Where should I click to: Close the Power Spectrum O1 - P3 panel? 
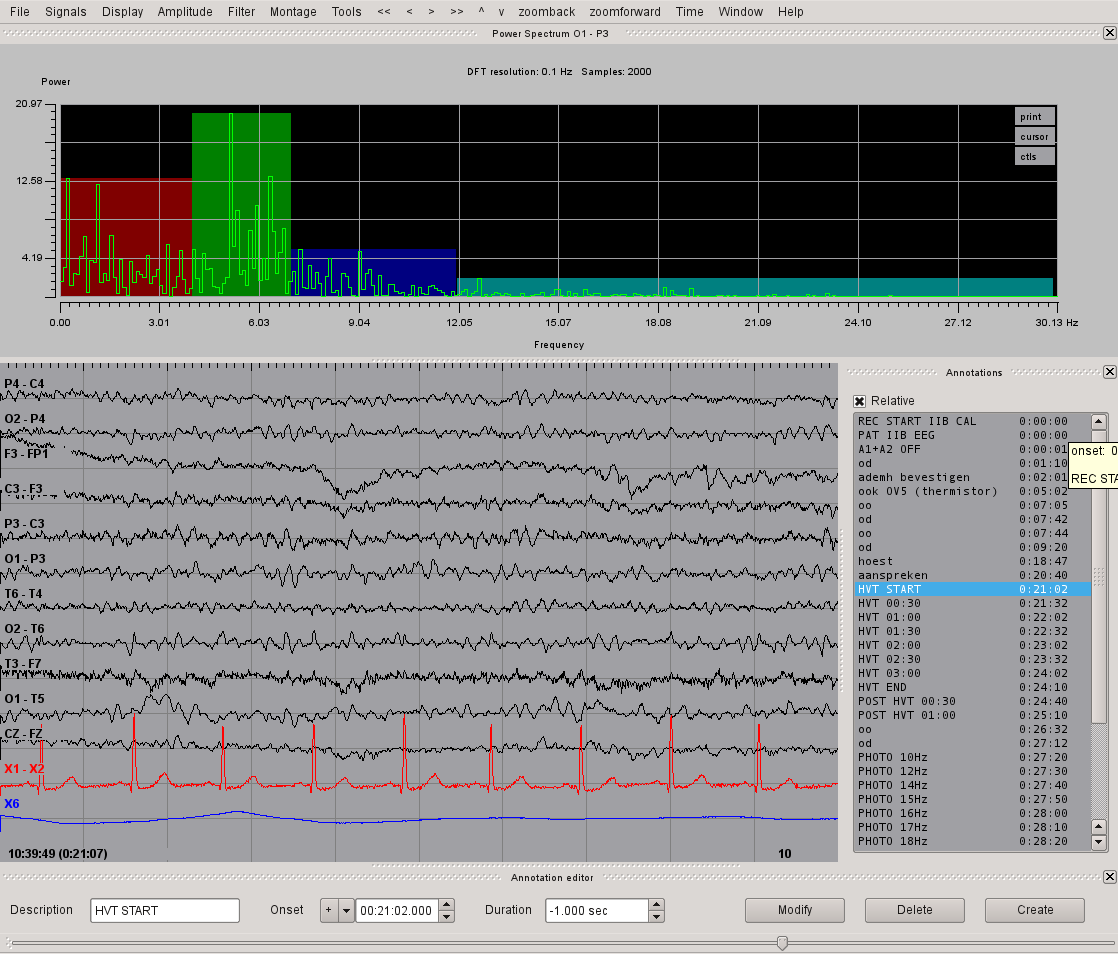click(1109, 33)
